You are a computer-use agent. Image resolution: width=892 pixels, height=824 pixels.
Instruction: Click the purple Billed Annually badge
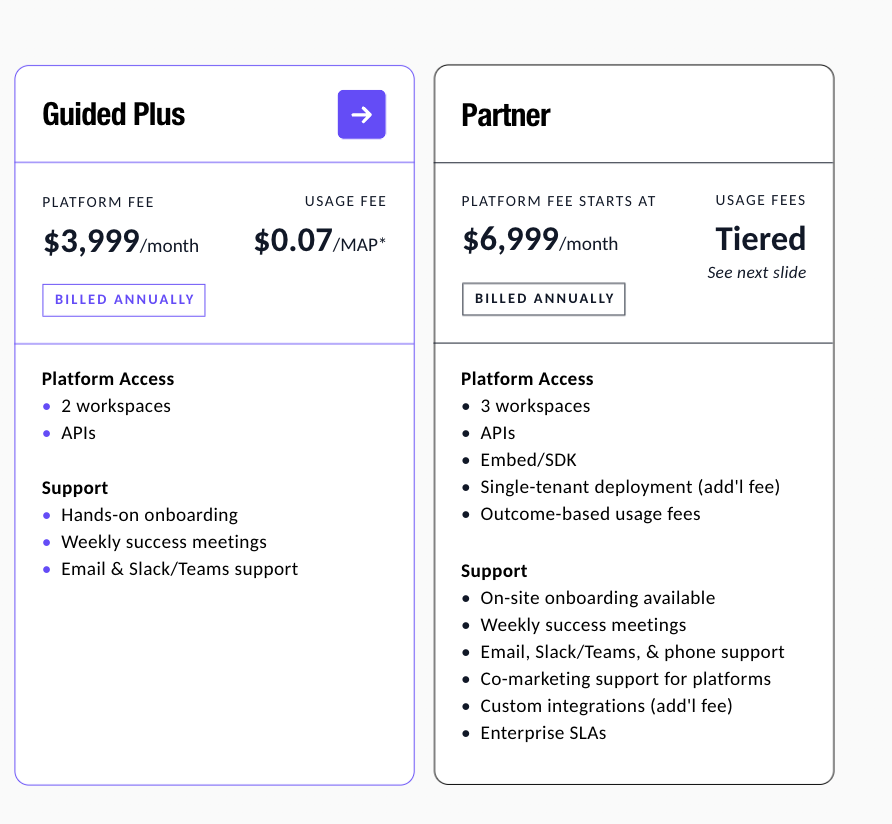124,300
